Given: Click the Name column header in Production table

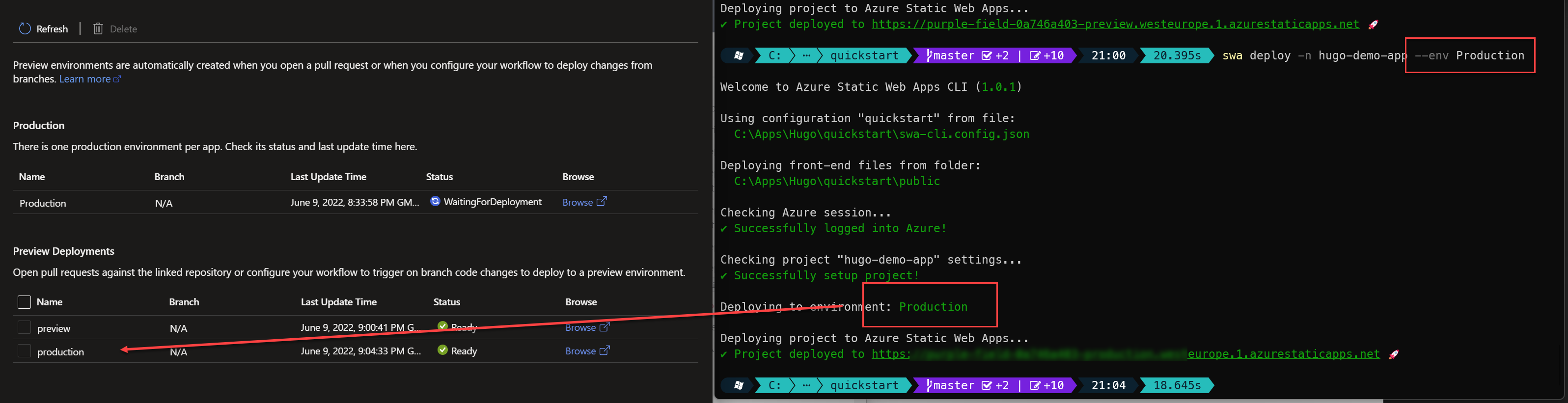Looking at the screenshot, I should point(31,177).
